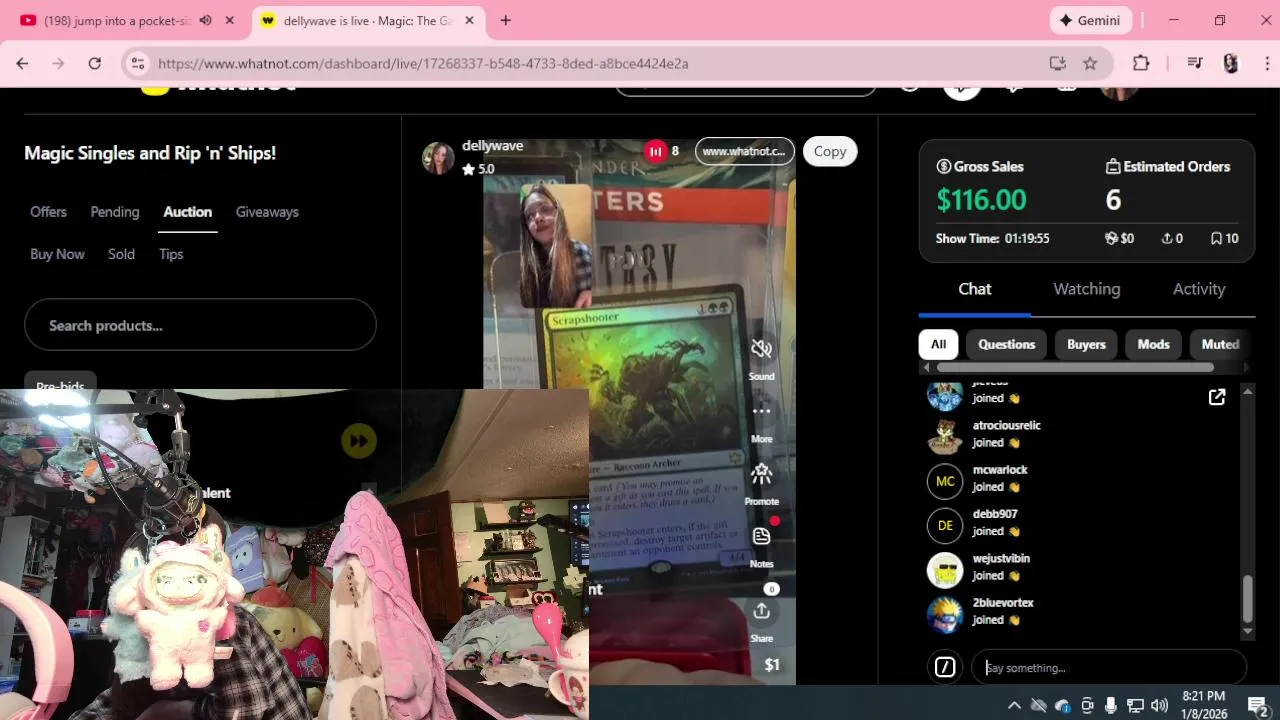
Task: Open wejustvibin's chat username
Action: [1001, 558]
